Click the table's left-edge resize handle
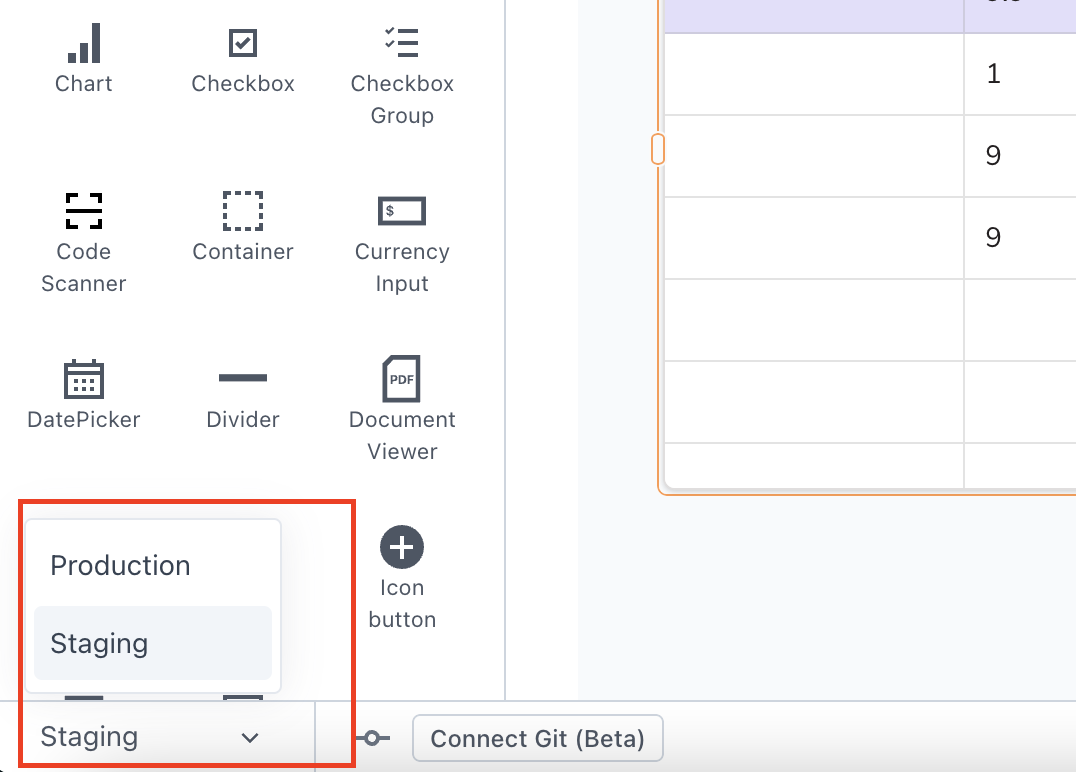 (x=658, y=149)
